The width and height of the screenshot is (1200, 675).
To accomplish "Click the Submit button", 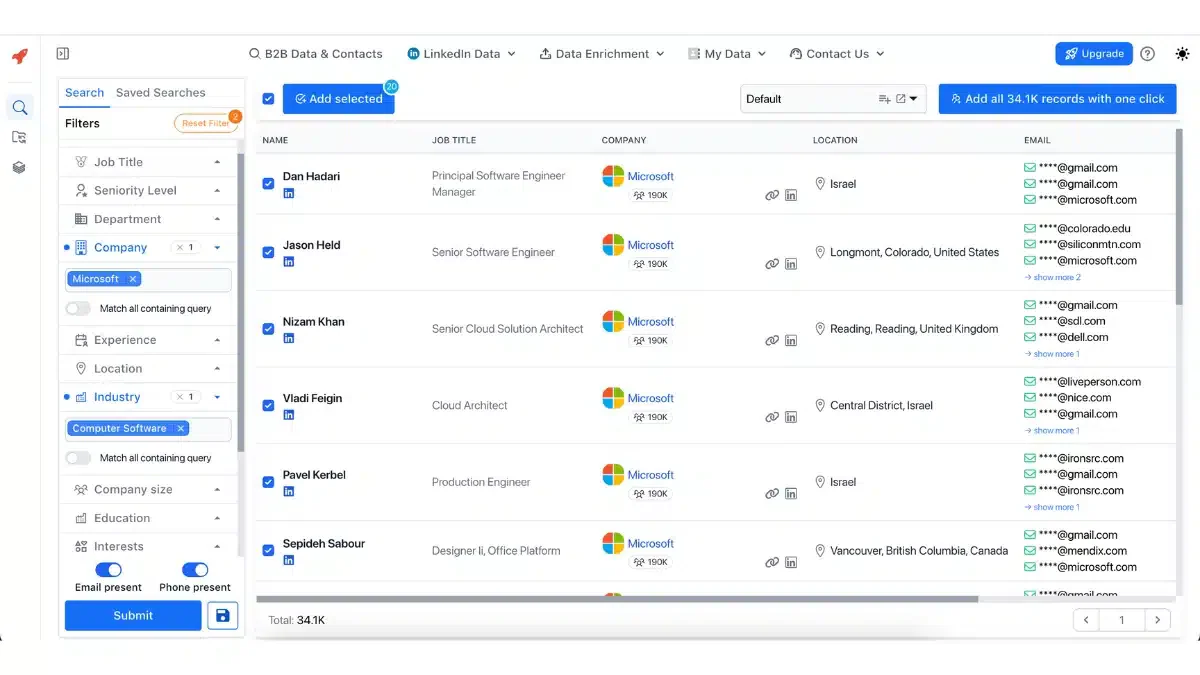I will click(x=133, y=615).
